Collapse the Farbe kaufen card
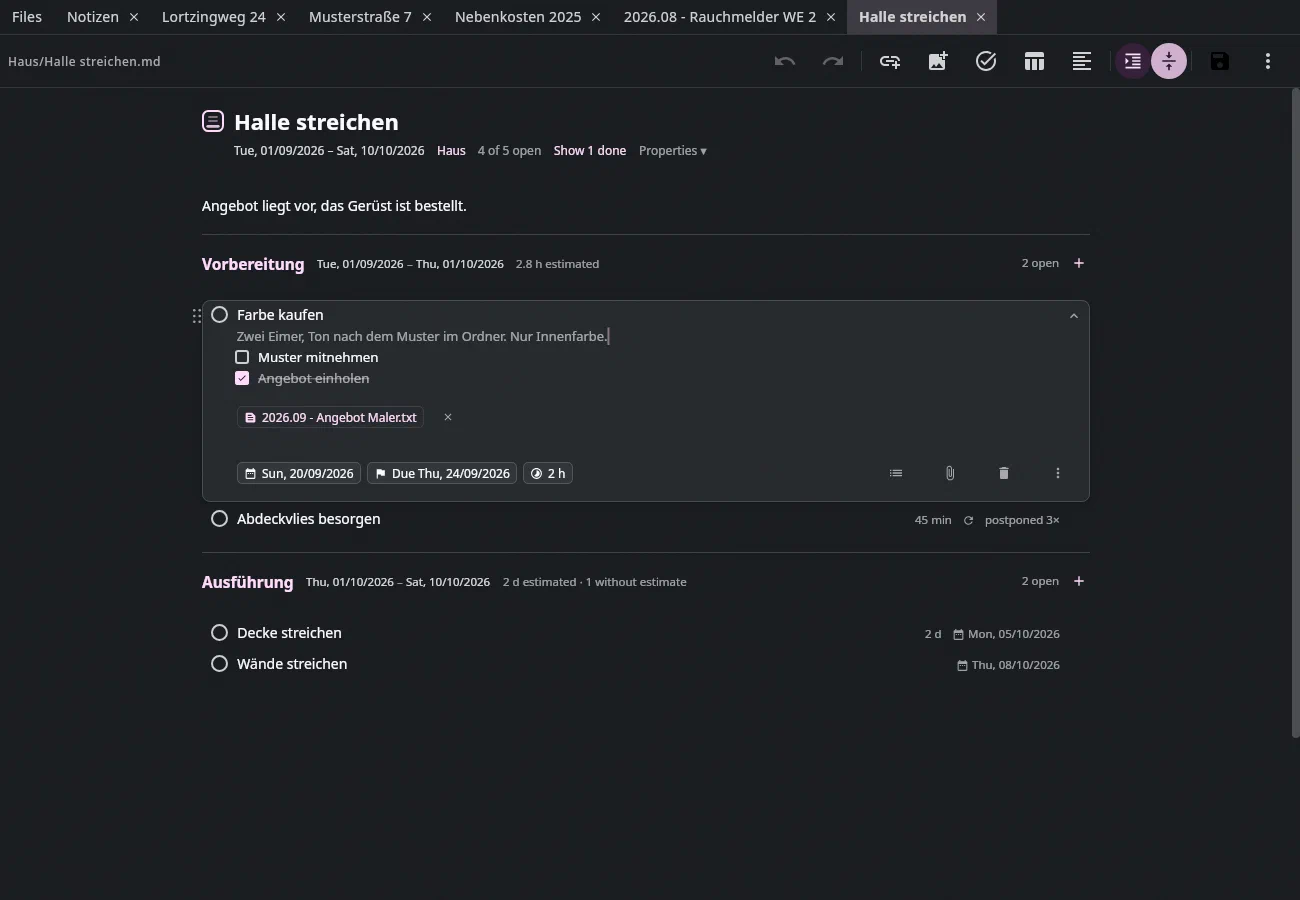 (x=1074, y=316)
